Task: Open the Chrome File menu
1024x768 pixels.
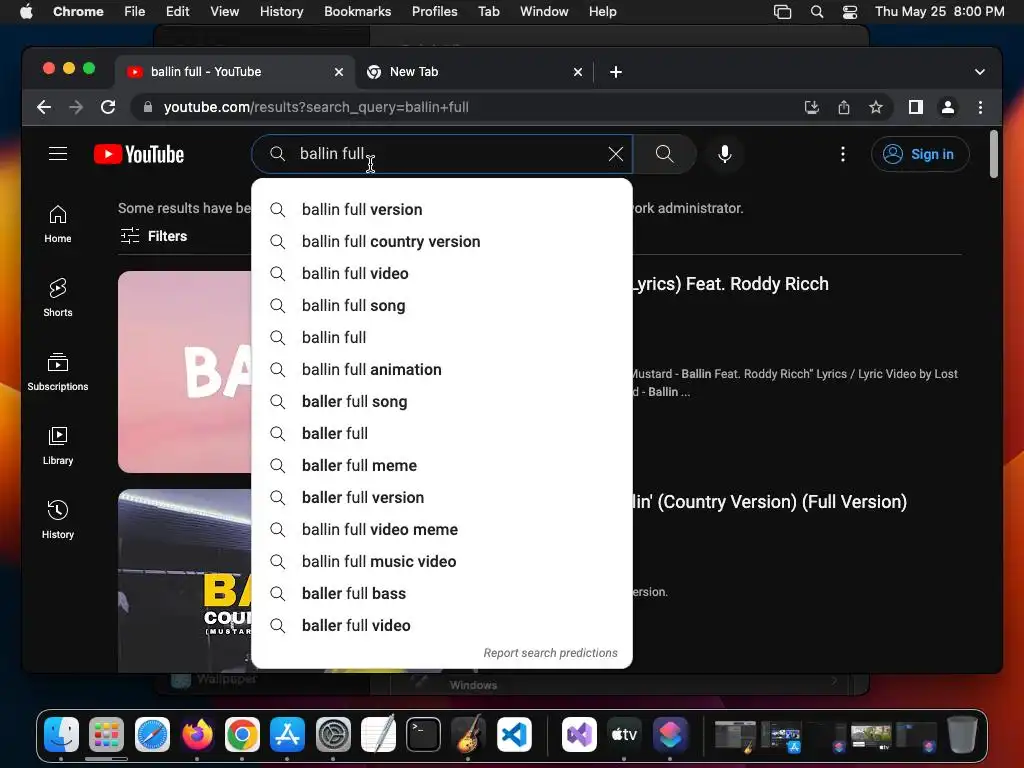Action: pos(135,12)
